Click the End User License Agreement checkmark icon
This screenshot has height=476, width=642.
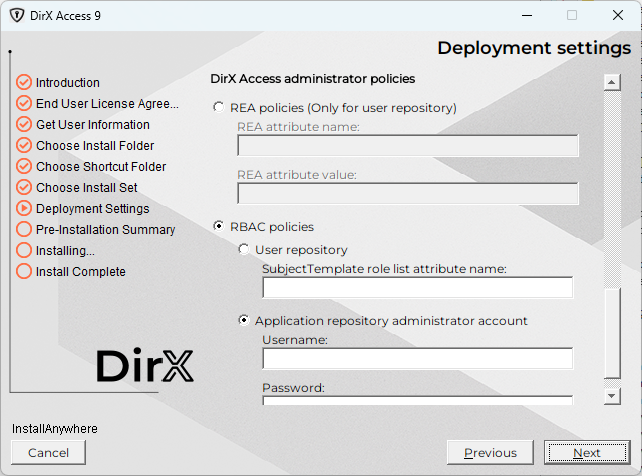(24, 104)
